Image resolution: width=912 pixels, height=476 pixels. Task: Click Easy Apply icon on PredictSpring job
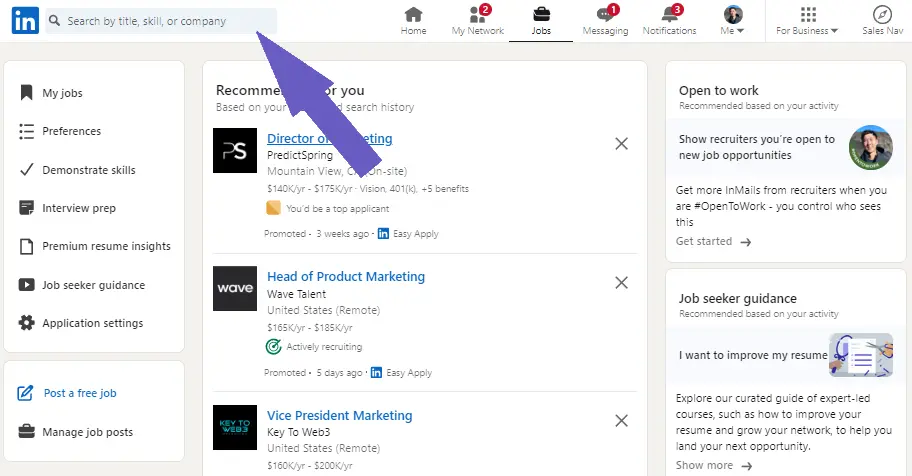(383, 233)
